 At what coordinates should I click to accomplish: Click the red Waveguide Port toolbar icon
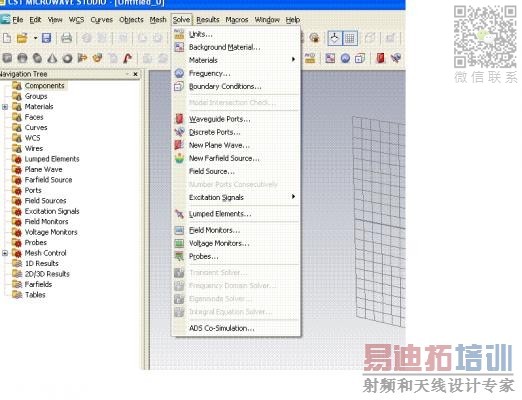pos(380,58)
